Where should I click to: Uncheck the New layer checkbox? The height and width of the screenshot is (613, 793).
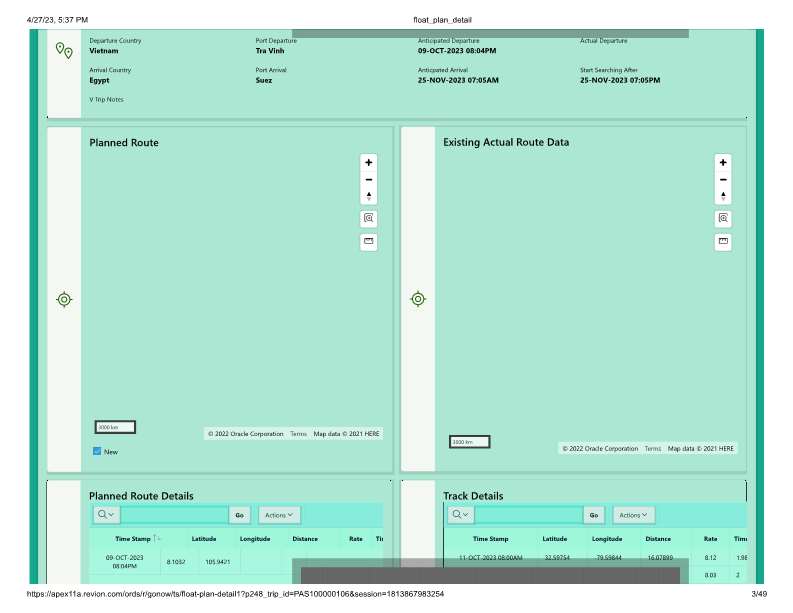pos(97,452)
